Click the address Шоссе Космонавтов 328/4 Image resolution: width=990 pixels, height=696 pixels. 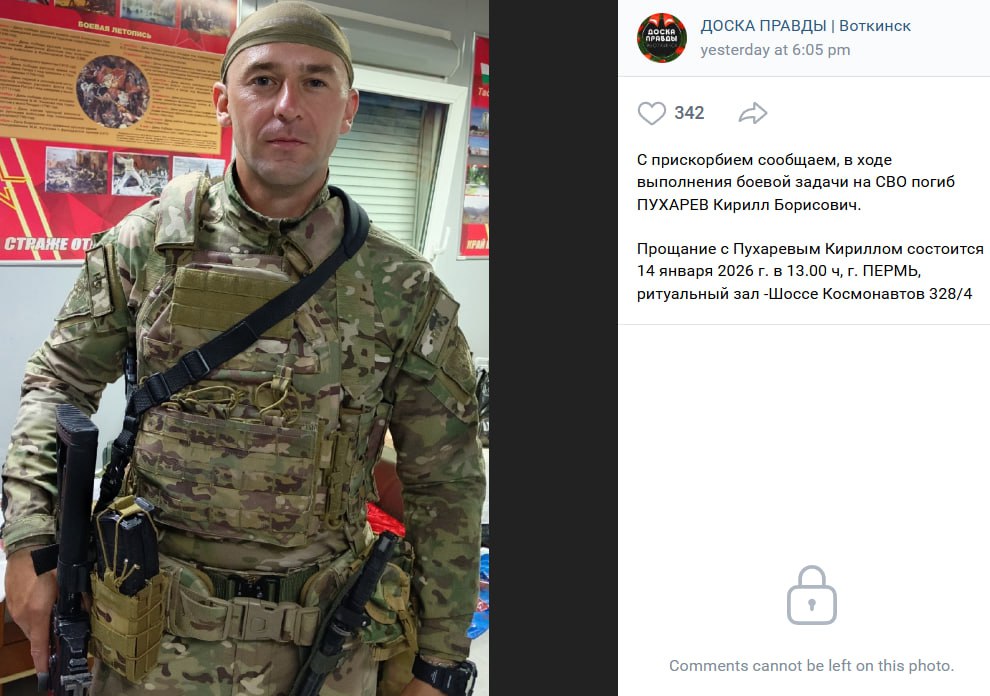(871, 294)
